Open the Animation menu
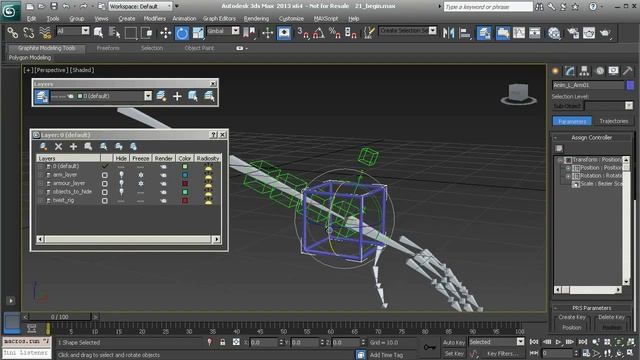This screenshot has width=640, height=360. tap(184, 19)
